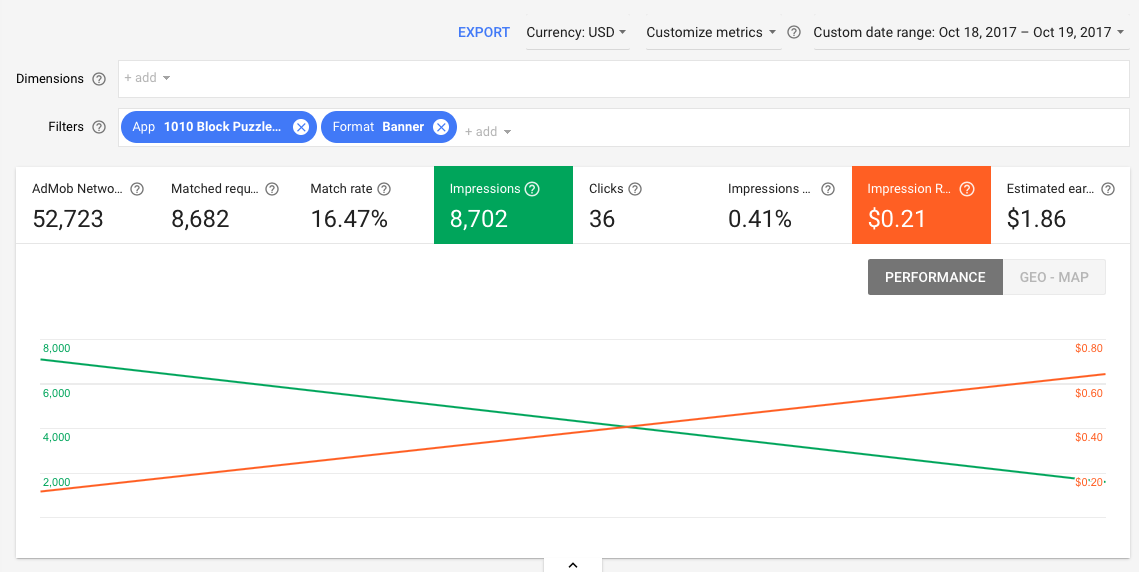Click the $0.80 axis label
The height and width of the screenshot is (572, 1139).
click(x=1089, y=348)
